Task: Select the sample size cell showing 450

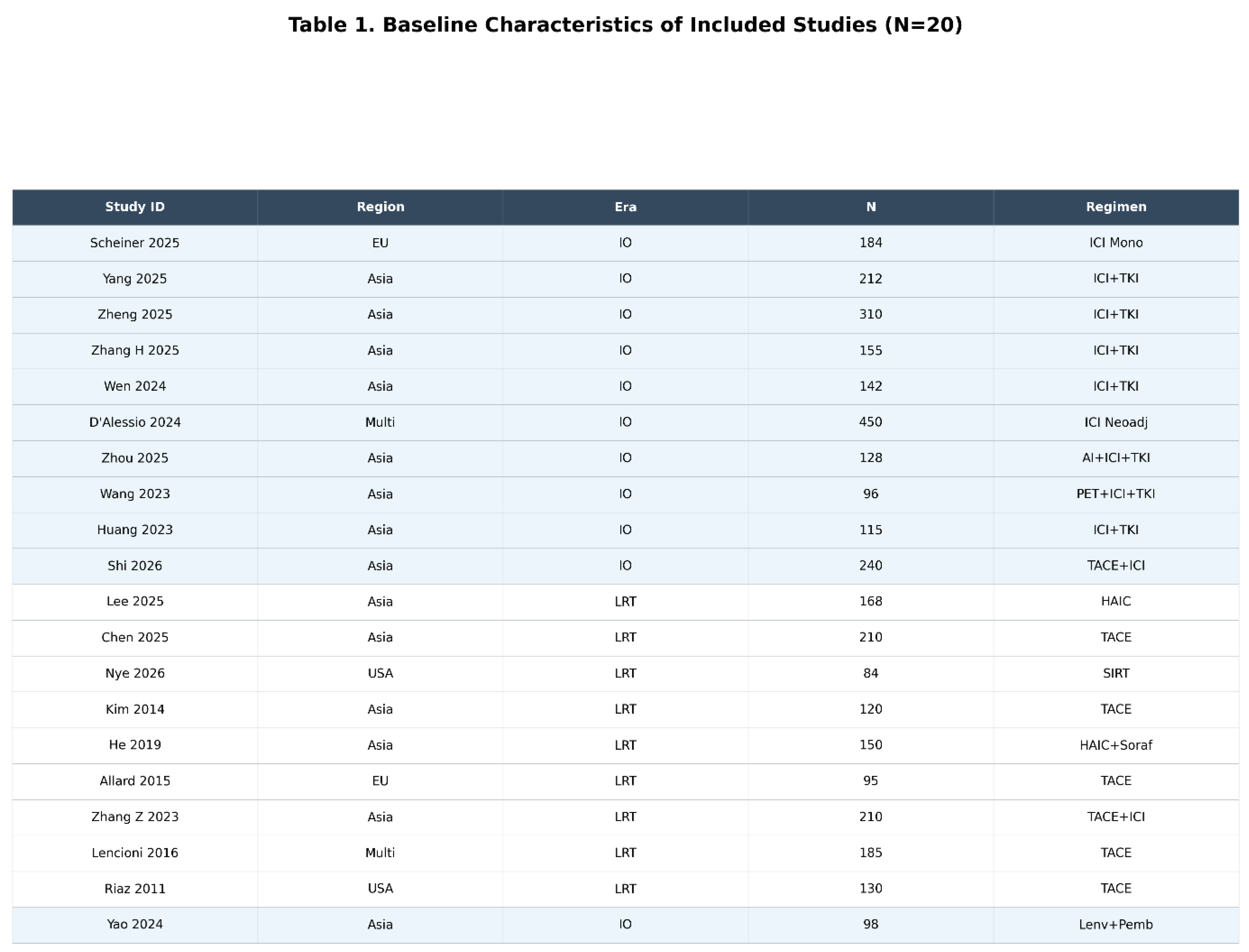Action: (870, 422)
